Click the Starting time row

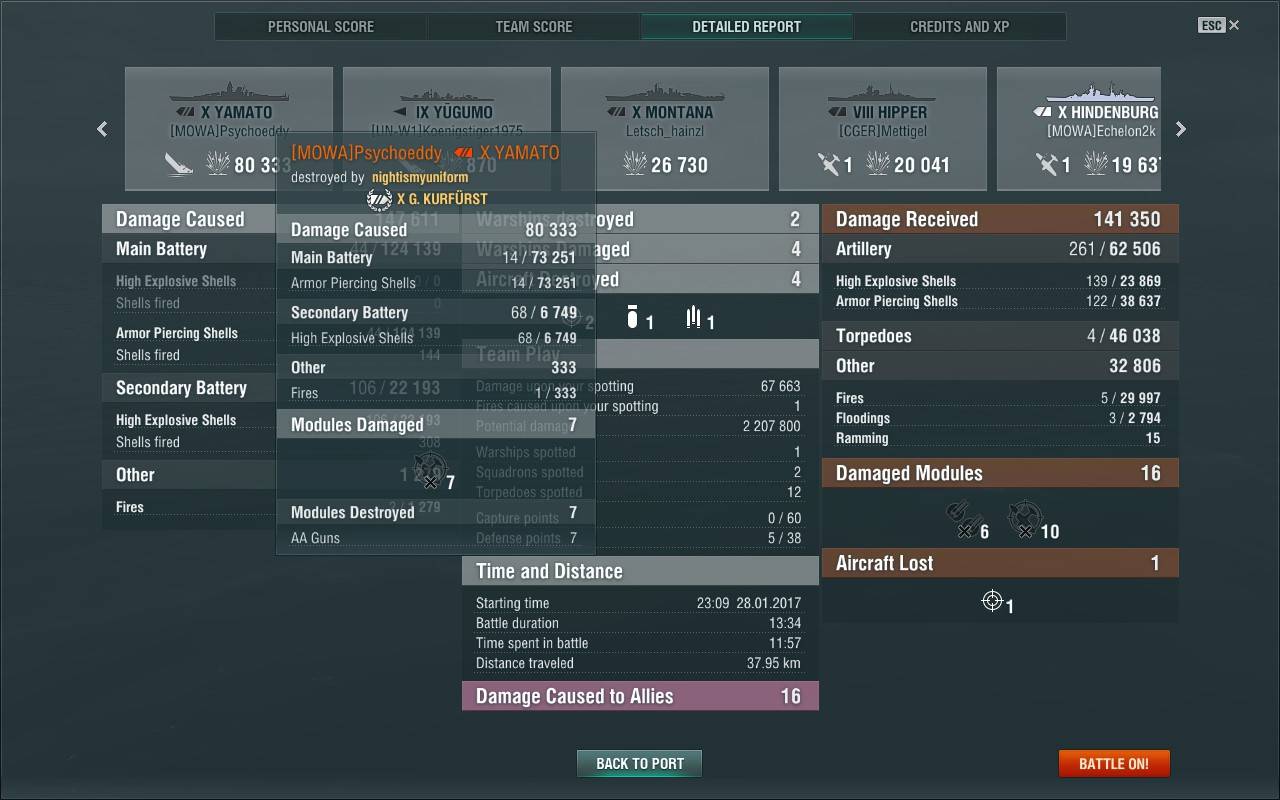click(x=640, y=603)
